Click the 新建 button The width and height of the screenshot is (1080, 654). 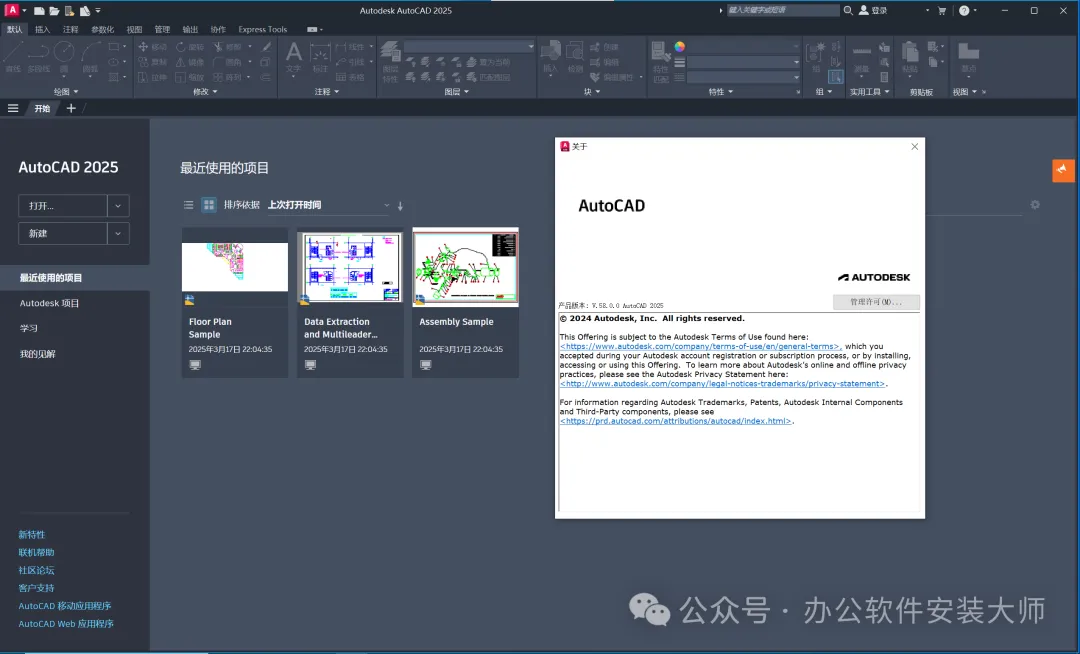click(63, 233)
